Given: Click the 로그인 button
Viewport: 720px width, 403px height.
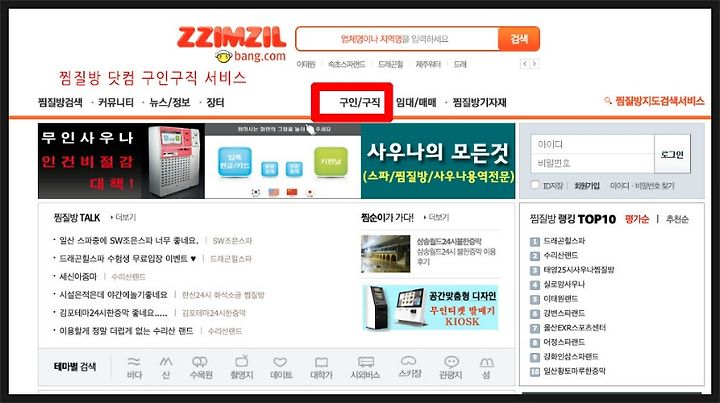Looking at the screenshot, I should (672, 154).
